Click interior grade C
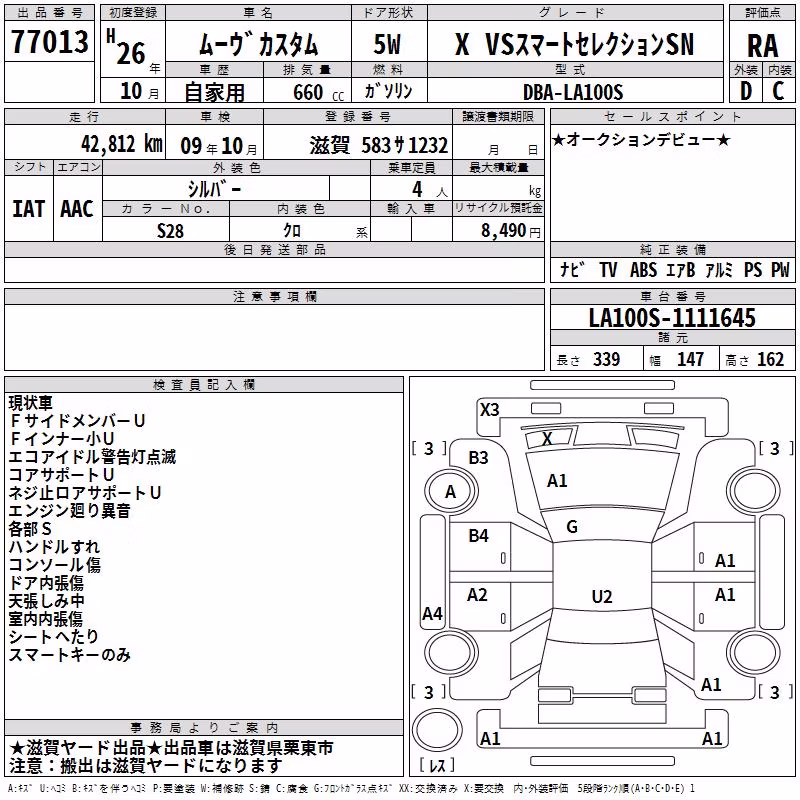The width and height of the screenshot is (800, 800). (779, 92)
